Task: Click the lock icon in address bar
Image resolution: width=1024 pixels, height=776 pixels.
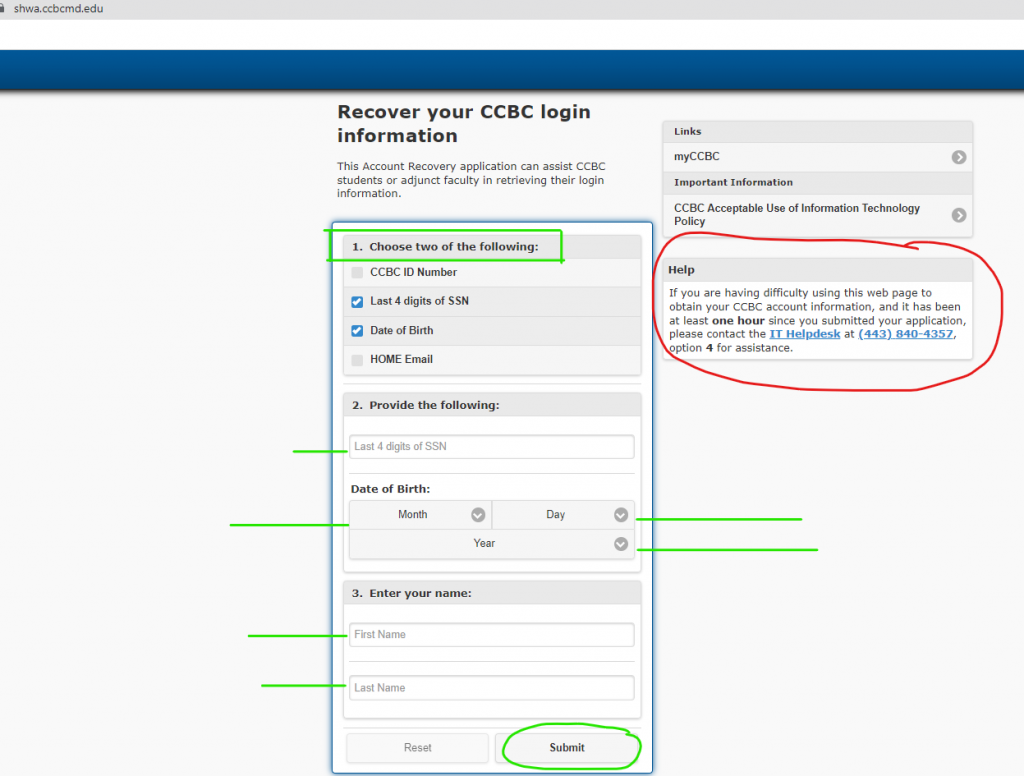Action: [4, 9]
